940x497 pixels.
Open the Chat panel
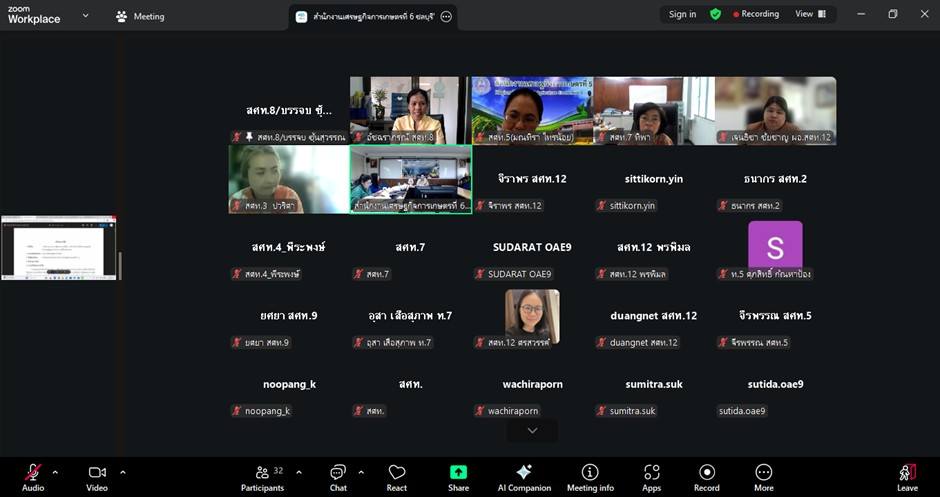(338, 475)
